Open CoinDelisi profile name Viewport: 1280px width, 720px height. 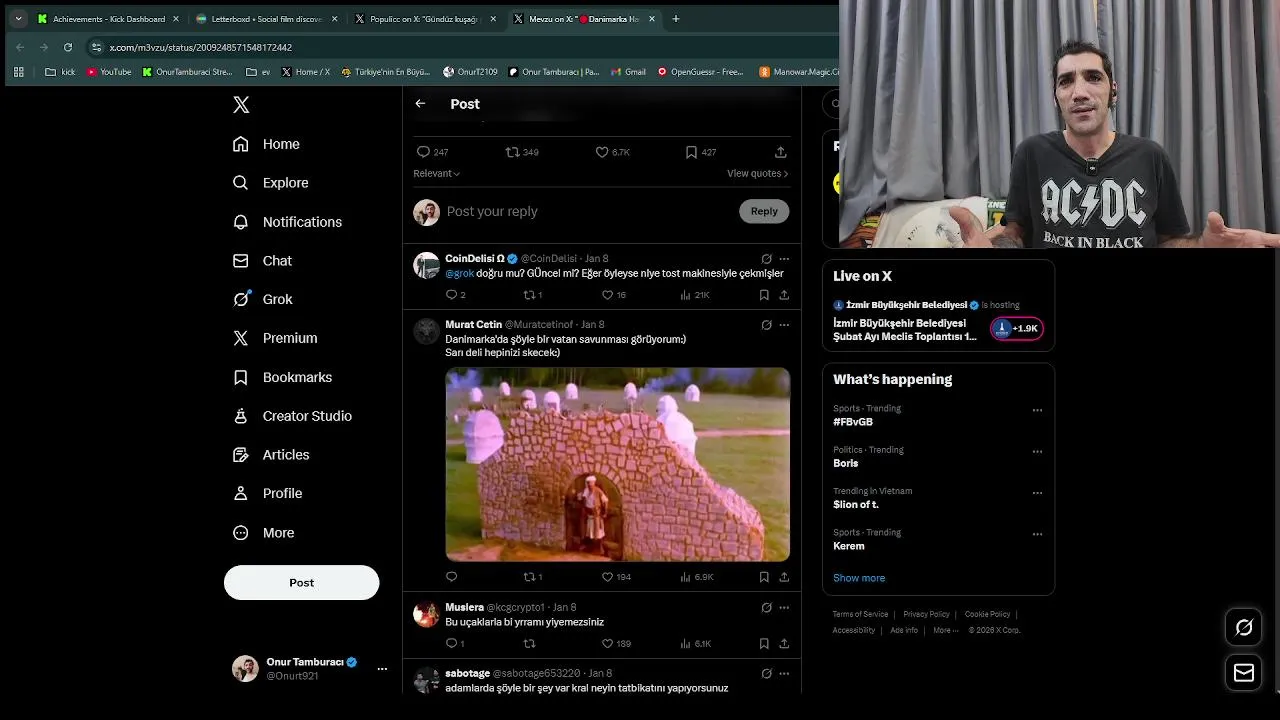(475, 259)
